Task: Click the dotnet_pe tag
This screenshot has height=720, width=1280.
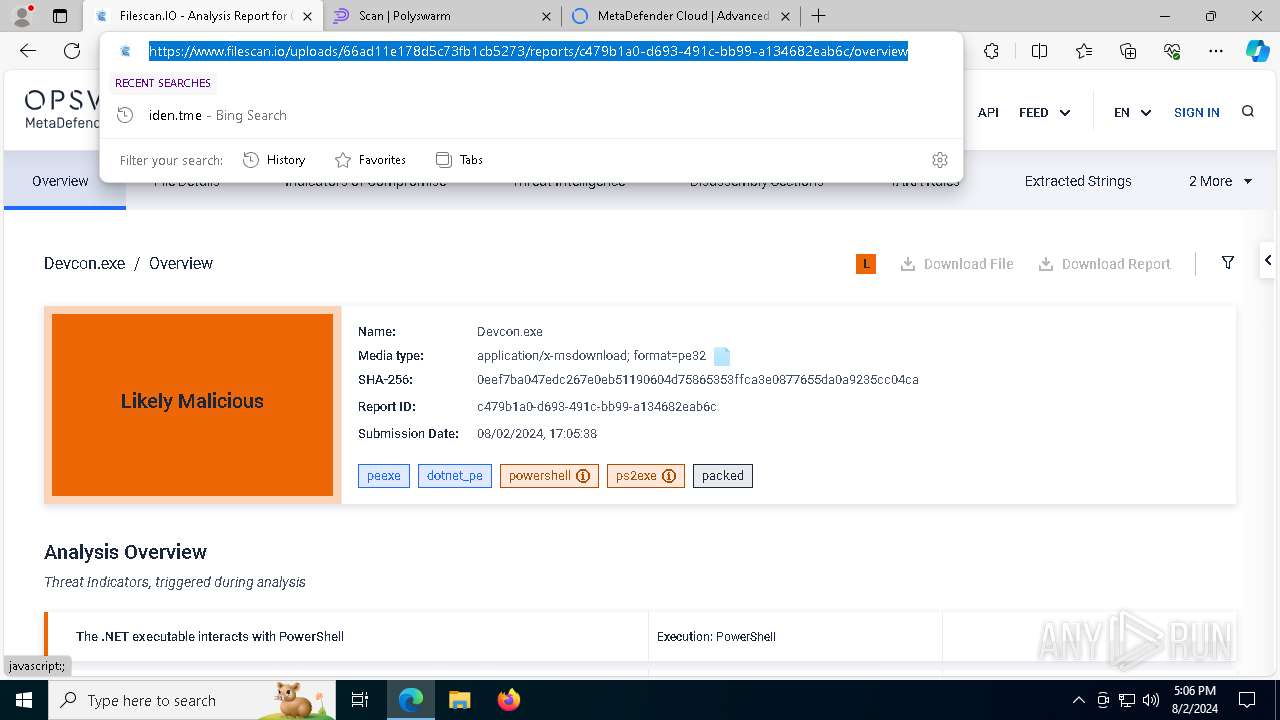Action: 455,476
